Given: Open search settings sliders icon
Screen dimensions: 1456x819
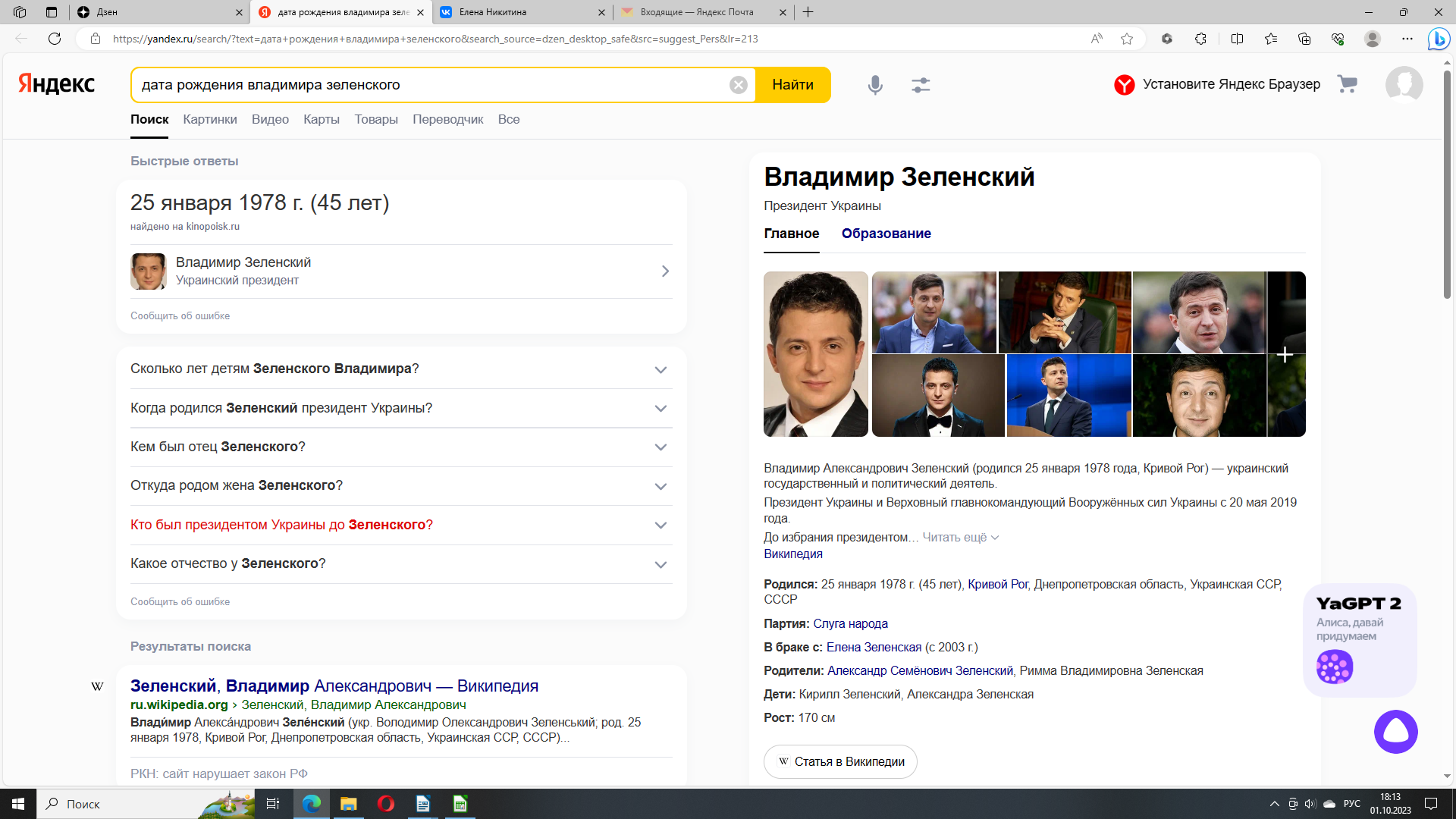Looking at the screenshot, I should (x=921, y=85).
